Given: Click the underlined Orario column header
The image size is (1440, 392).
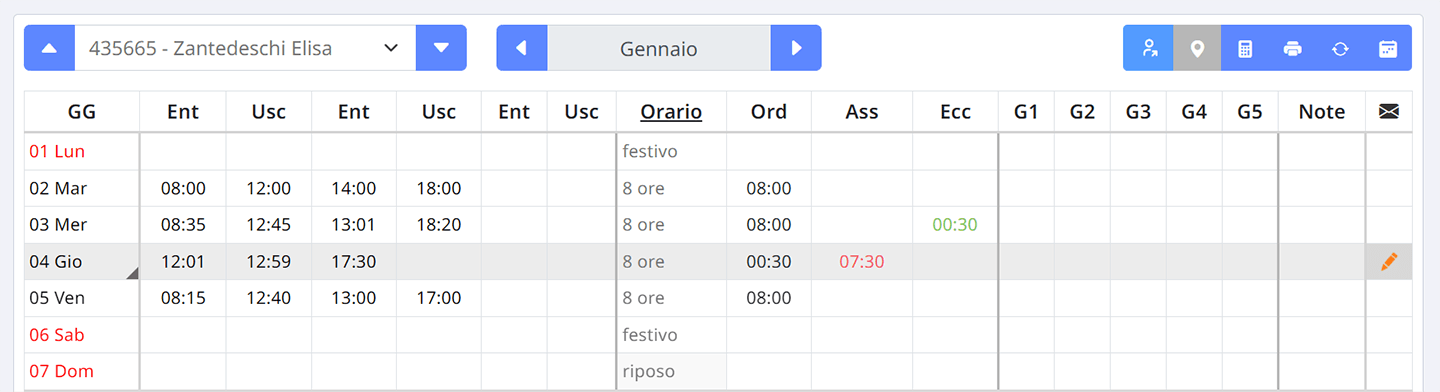Looking at the screenshot, I should pos(671,112).
